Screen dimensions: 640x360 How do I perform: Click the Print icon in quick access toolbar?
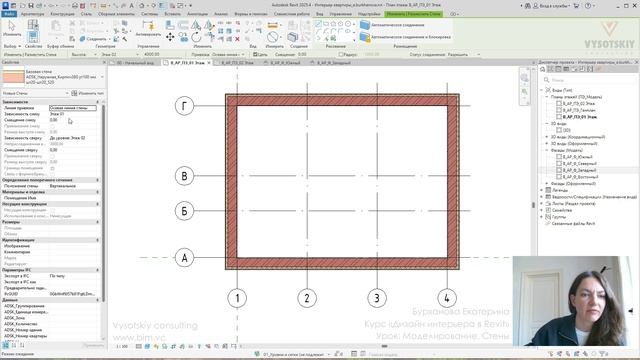coord(75,6)
